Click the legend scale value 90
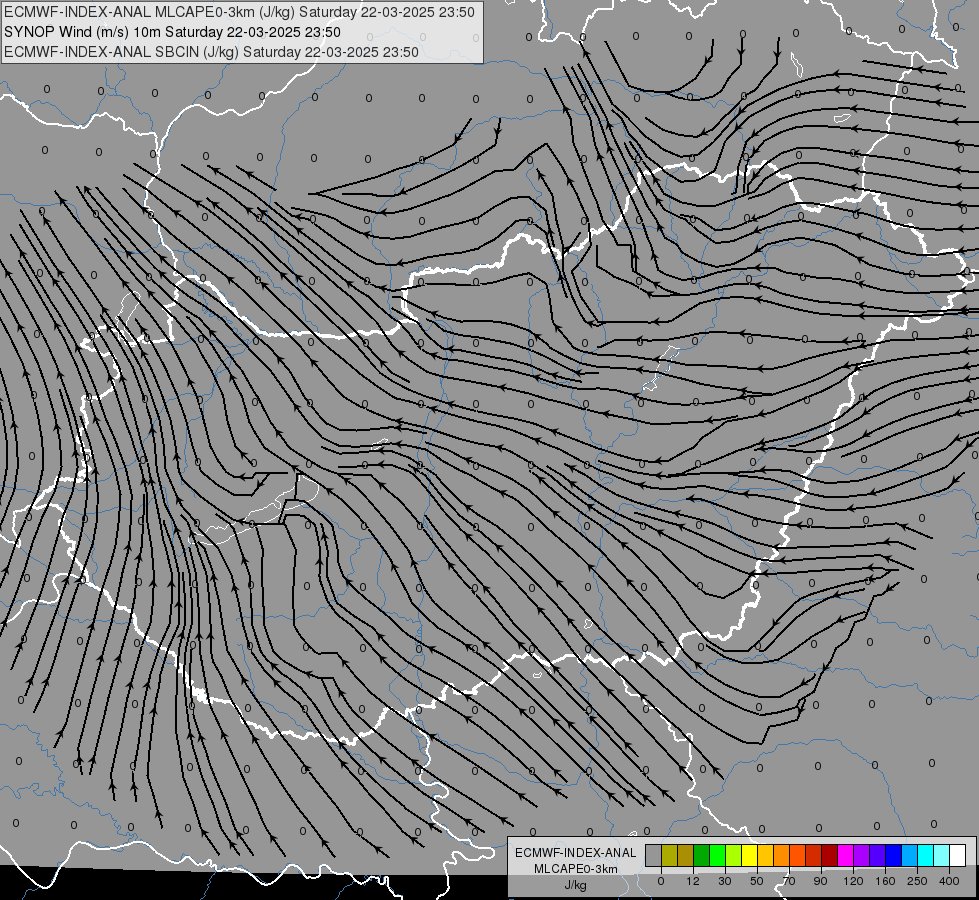Viewport: 979px width, 900px height. 820,881
